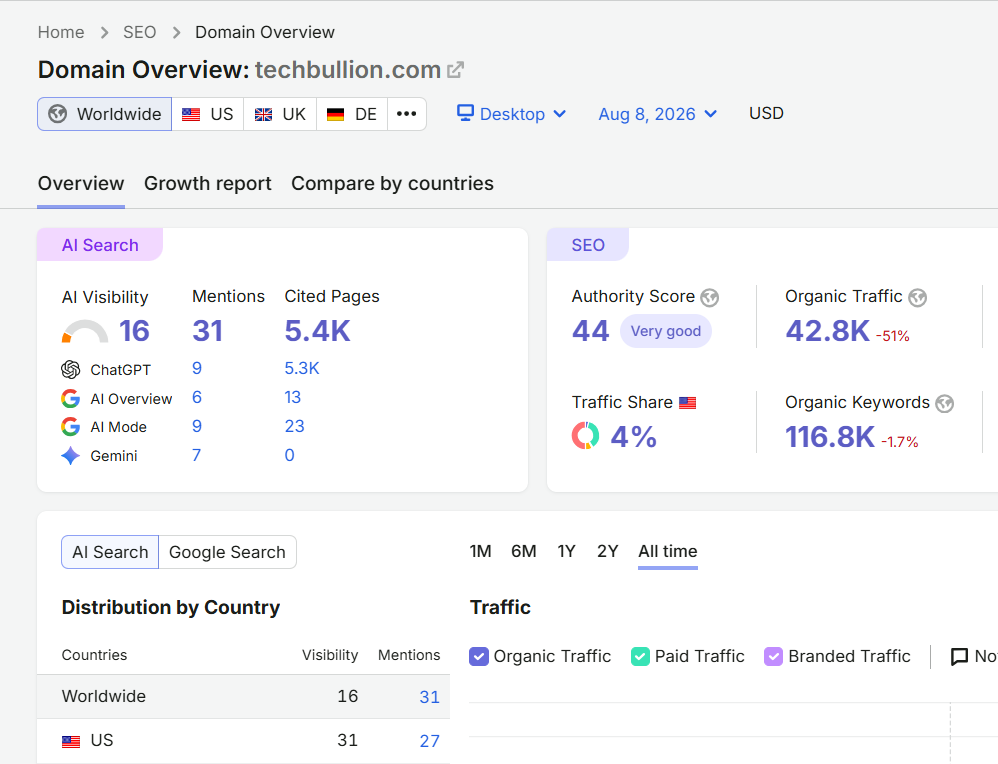Image resolution: width=998 pixels, height=764 pixels.
Task: Open Gemini mentions count 7
Action: tap(197, 456)
